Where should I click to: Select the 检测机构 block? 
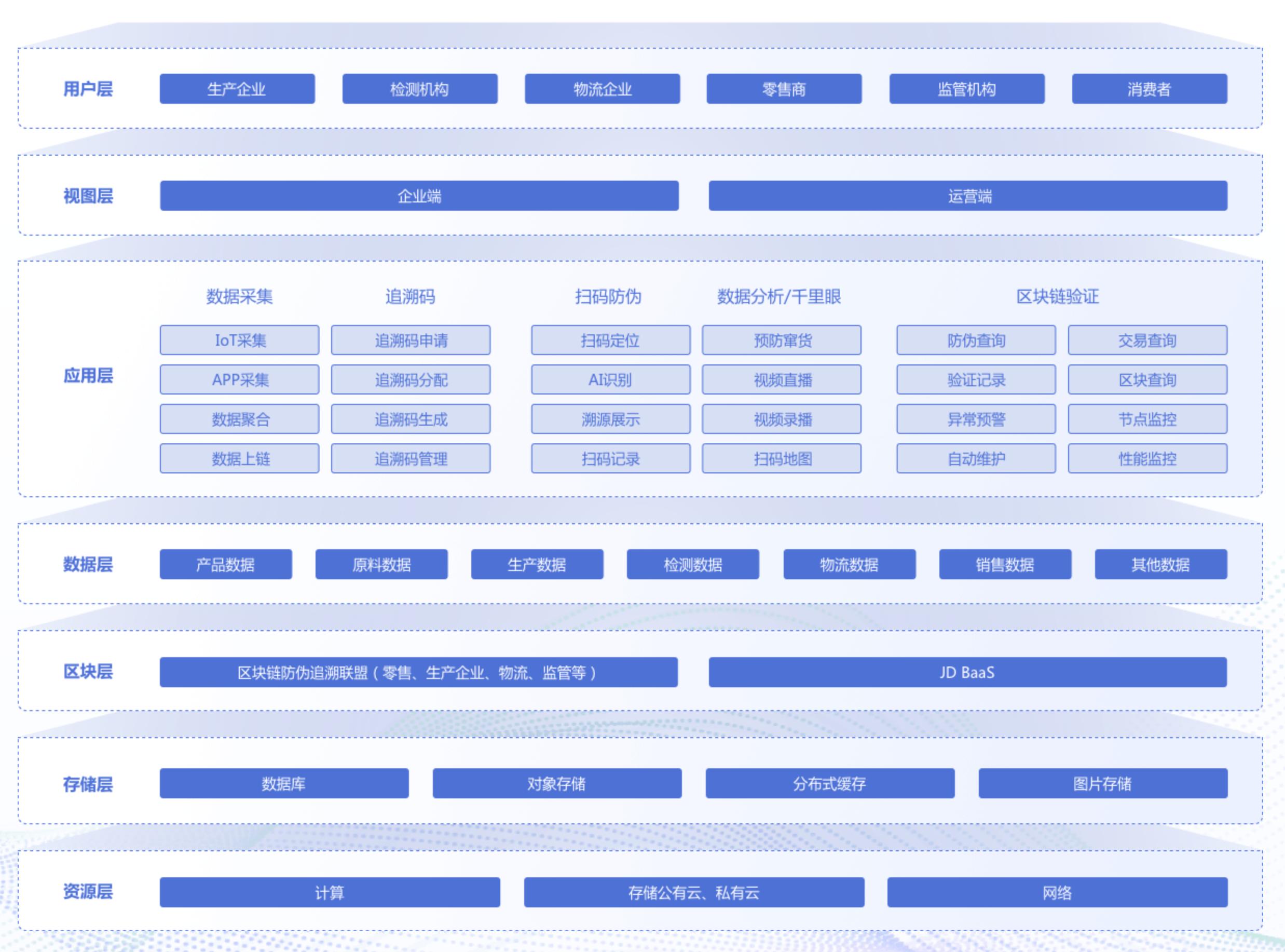click(x=419, y=89)
